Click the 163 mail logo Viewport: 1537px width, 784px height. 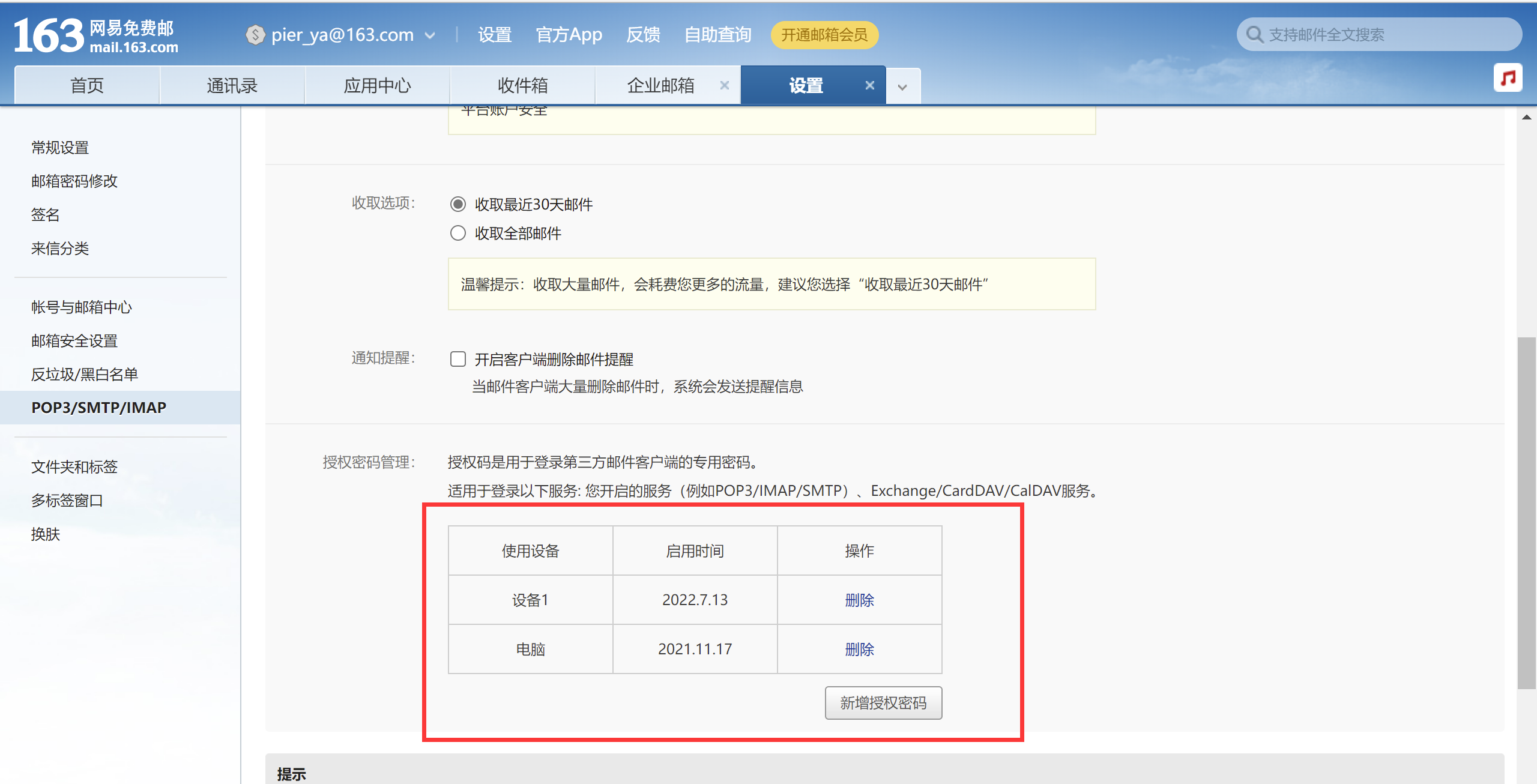96,35
